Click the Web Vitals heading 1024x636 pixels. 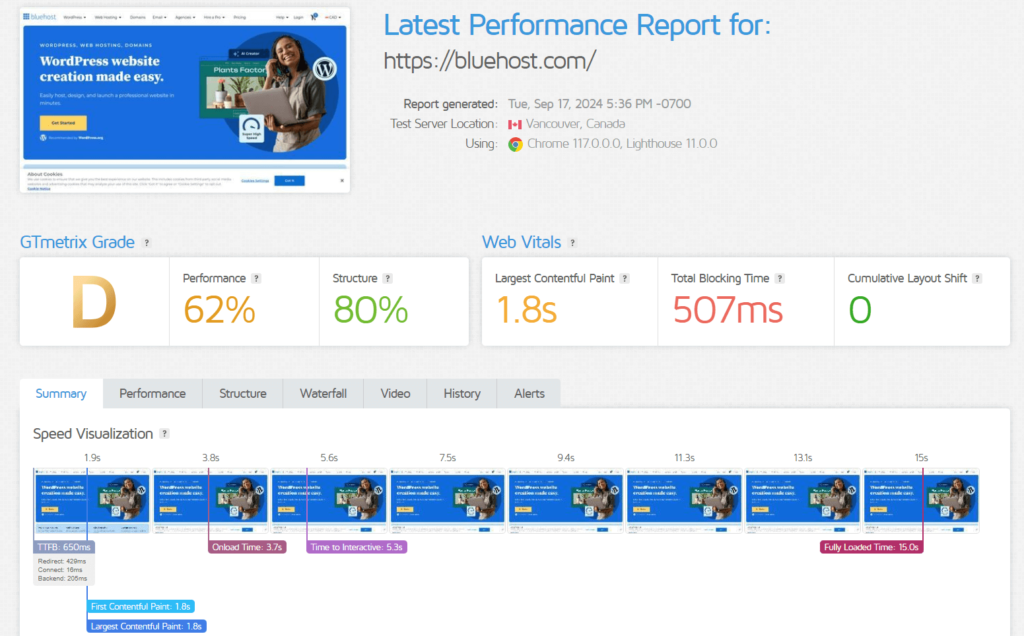coord(522,242)
